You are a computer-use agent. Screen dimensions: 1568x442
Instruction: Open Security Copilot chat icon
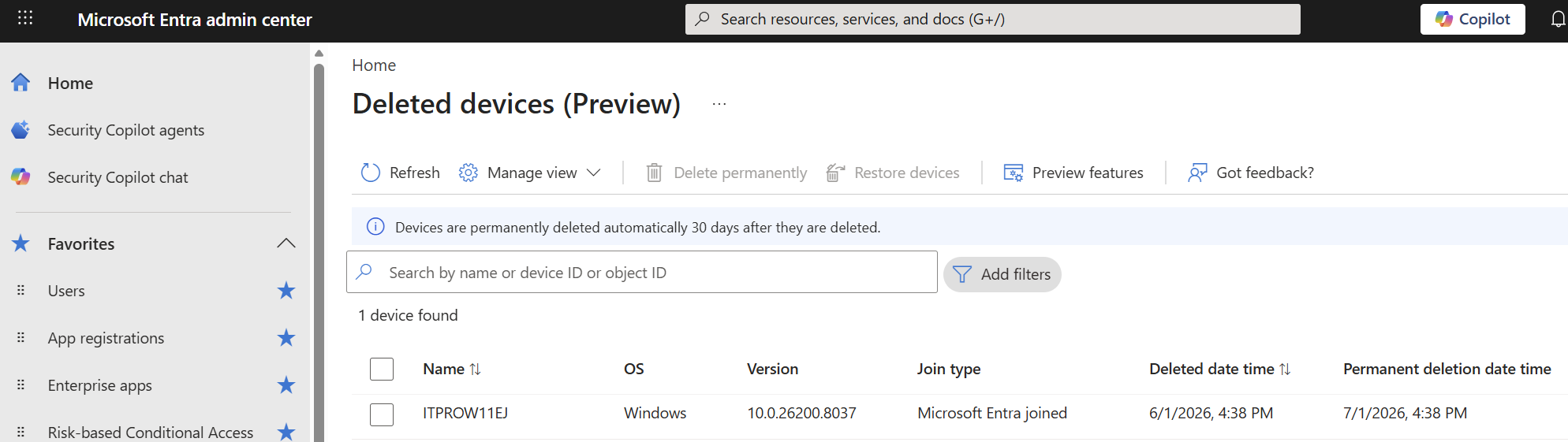21,176
